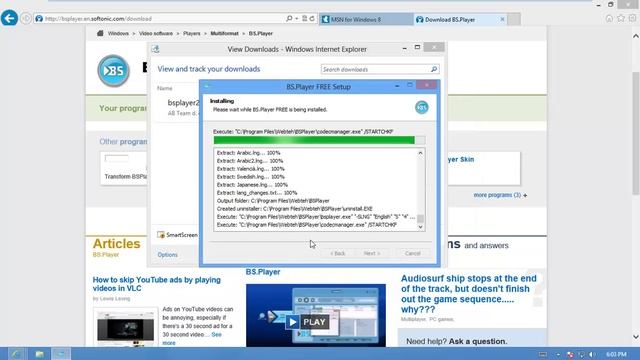Image resolution: width=640 pixels, height=360 pixels.
Task: Open the Players breadcrumb link
Action: tap(191, 33)
